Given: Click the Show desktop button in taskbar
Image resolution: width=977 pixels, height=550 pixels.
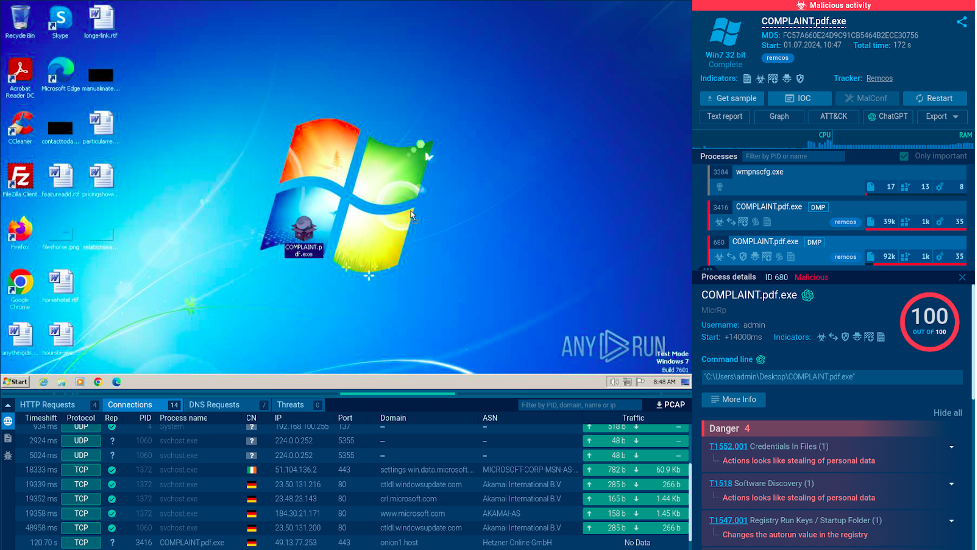Looking at the screenshot, I should coord(685,382).
